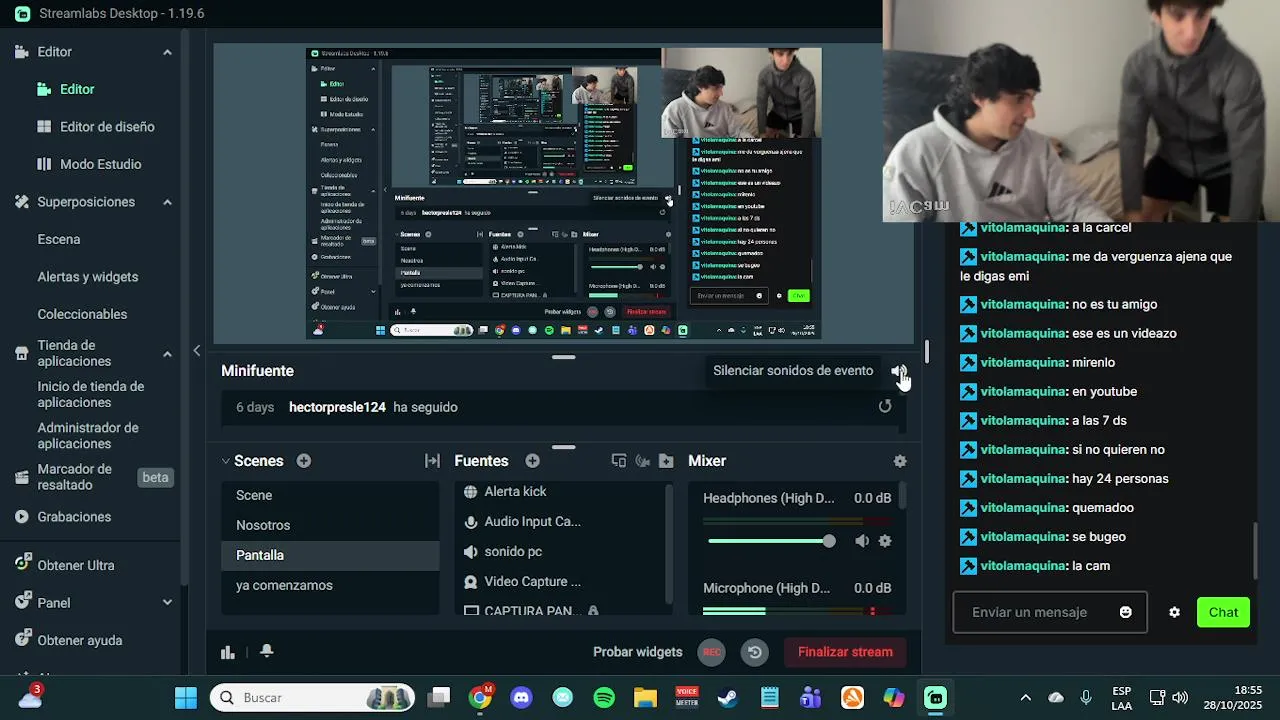Open Inicio de tienda de aplicaciones
Image resolution: width=1280 pixels, height=720 pixels.
click(x=91, y=394)
